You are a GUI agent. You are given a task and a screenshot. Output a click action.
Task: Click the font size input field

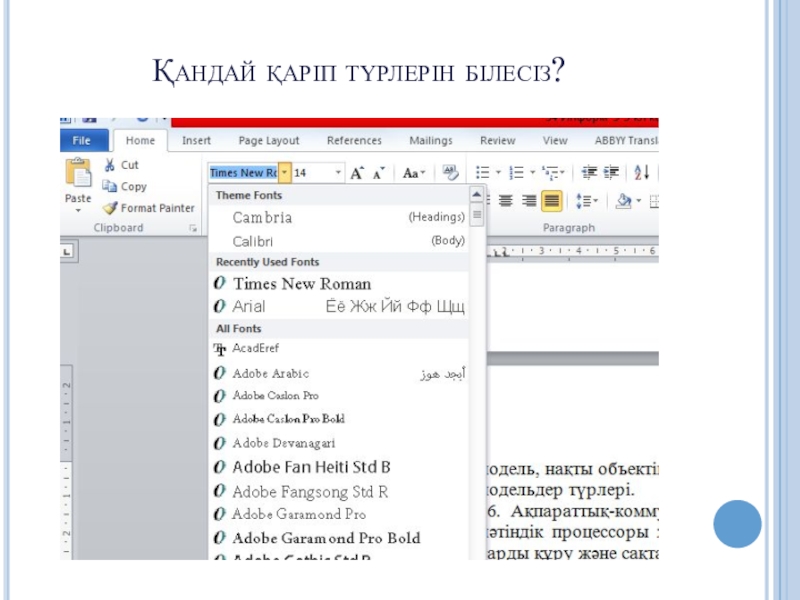pos(312,172)
